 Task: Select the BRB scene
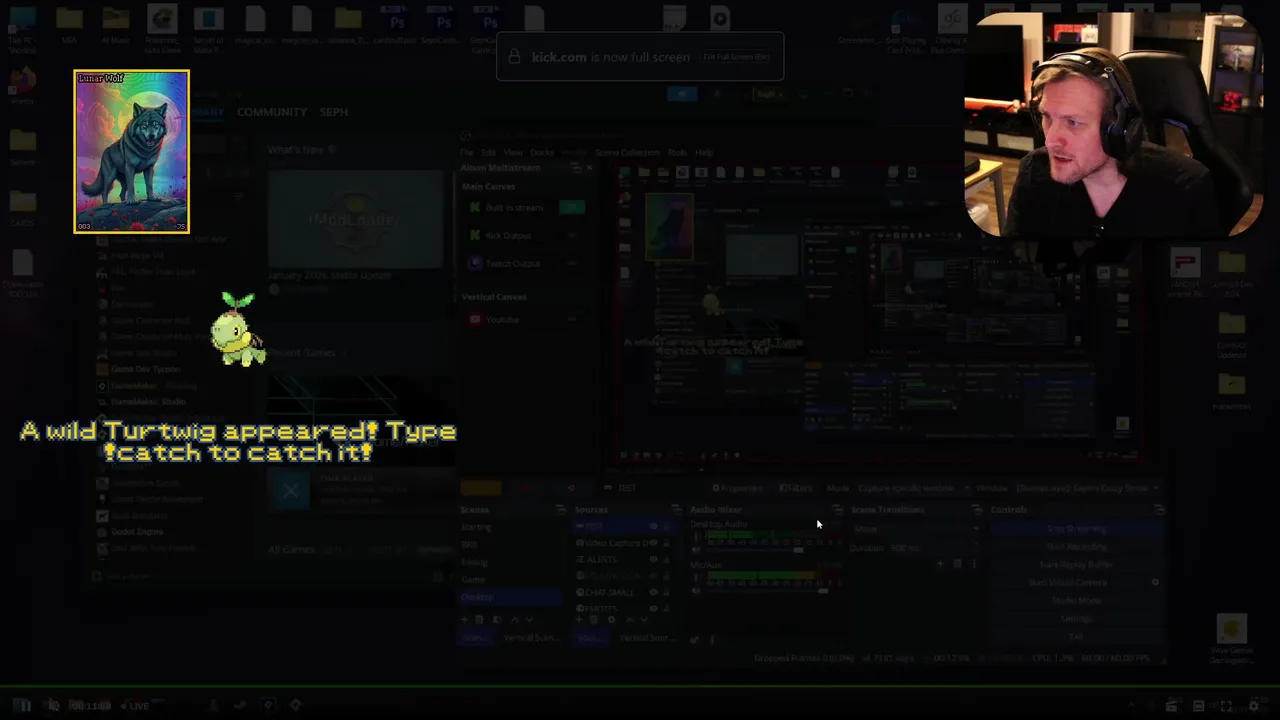[x=510, y=544]
